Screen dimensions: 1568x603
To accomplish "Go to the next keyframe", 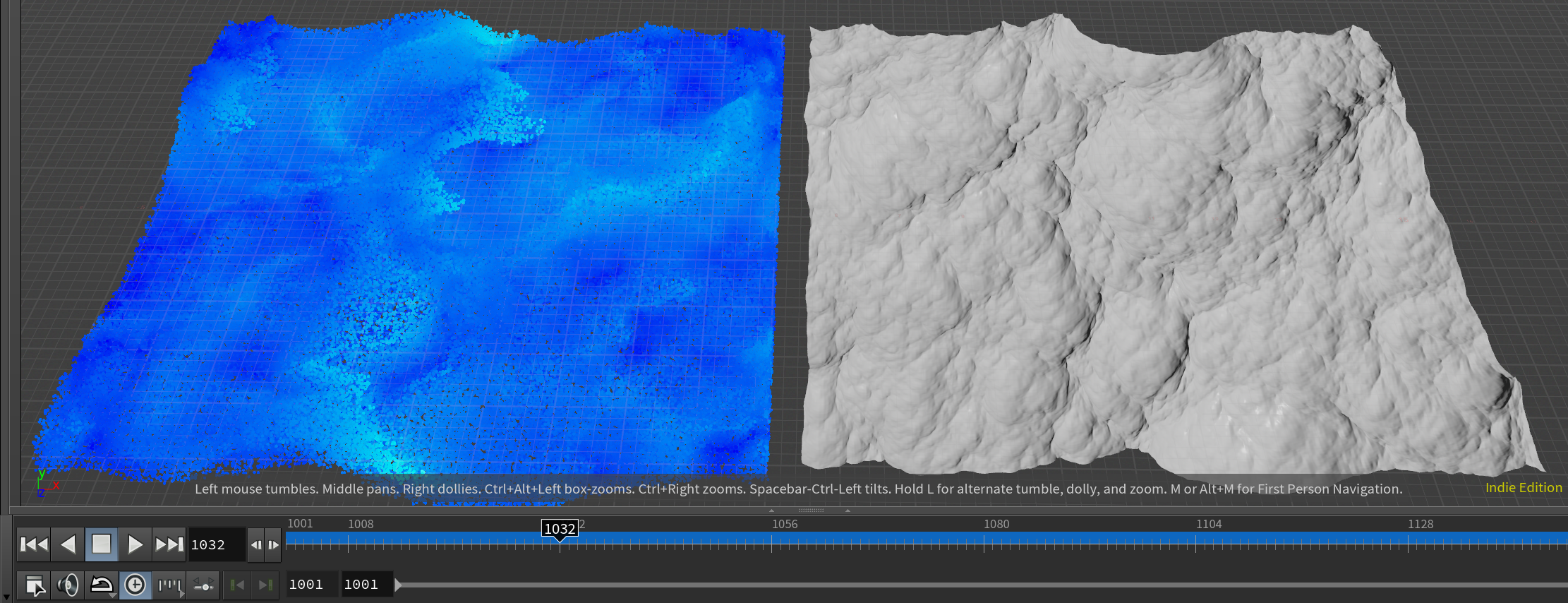I will pos(265,585).
